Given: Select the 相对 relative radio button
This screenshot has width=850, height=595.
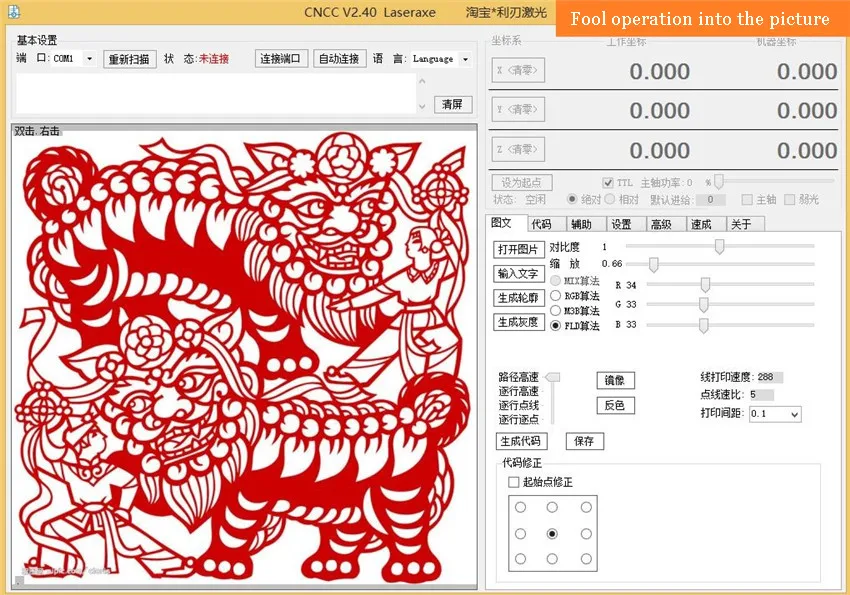Looking at the screenshot, I should coord(609,199).
